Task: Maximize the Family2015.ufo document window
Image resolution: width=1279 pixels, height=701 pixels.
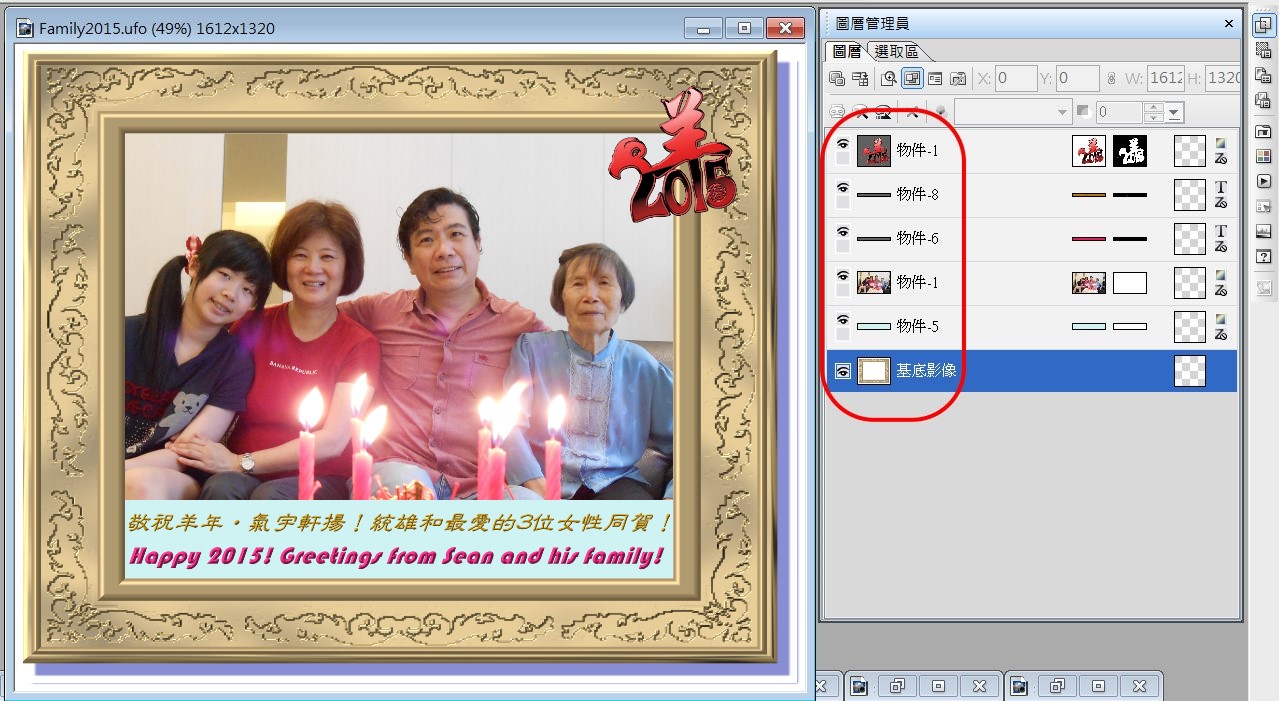Action: pyautogui.click(x=744, y=29)
